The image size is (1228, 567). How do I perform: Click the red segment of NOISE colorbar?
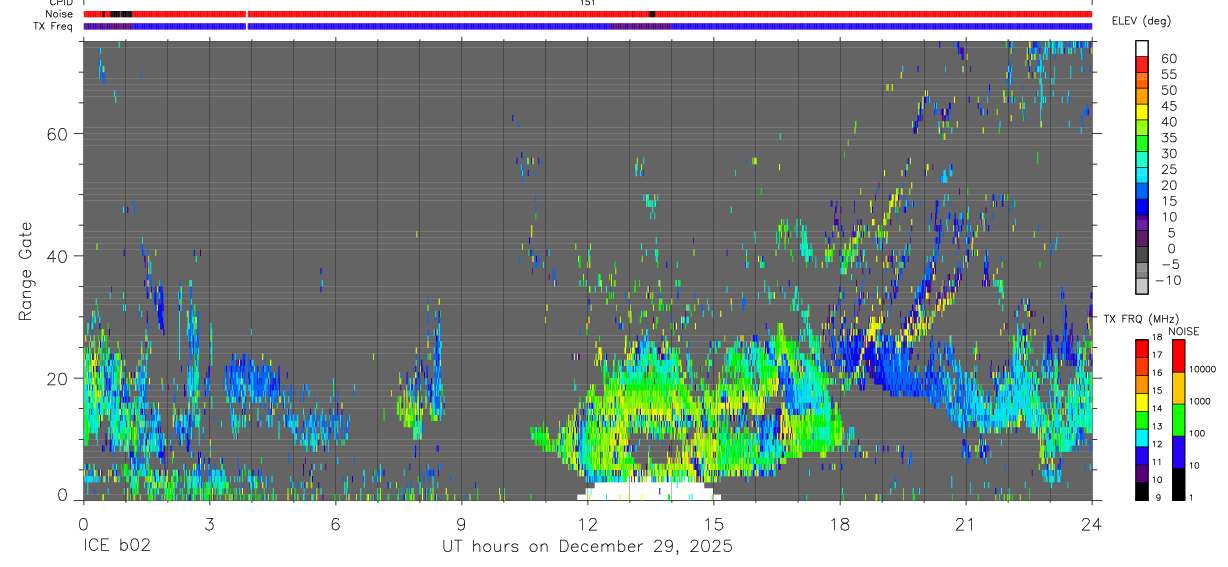click(x=1178, y=356)
